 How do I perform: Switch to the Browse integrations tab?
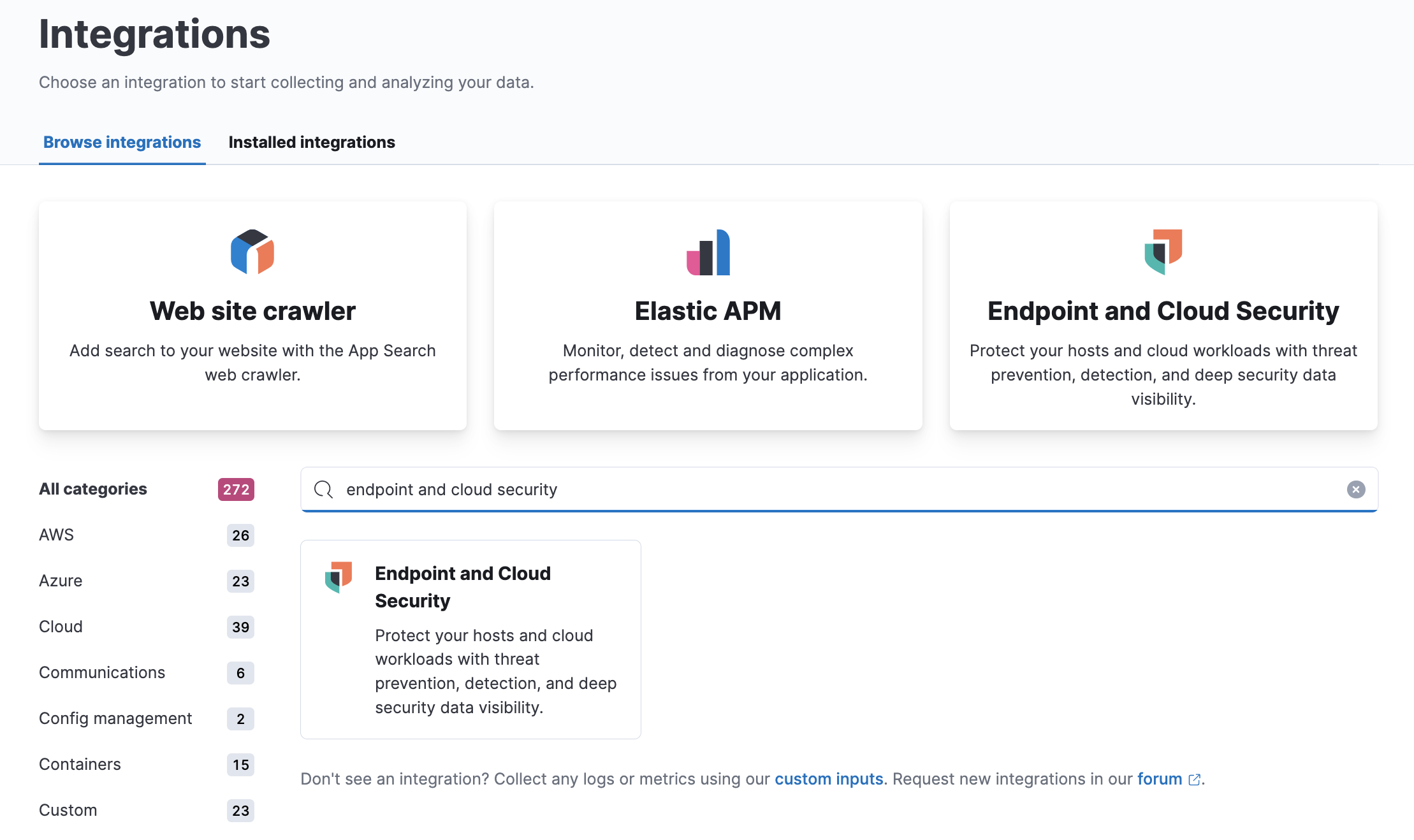pyautogui.click(x=122, y=142)
